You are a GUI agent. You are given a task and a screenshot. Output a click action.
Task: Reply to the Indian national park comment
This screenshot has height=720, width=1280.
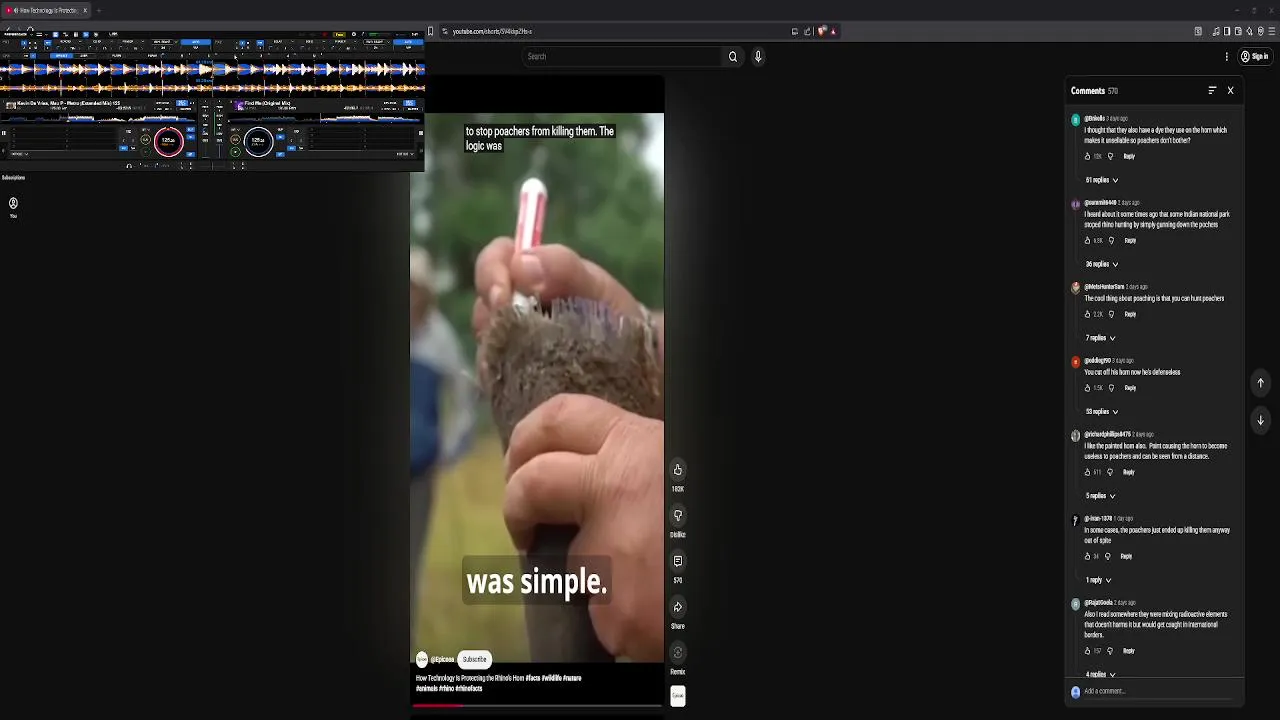point(1130,241)
